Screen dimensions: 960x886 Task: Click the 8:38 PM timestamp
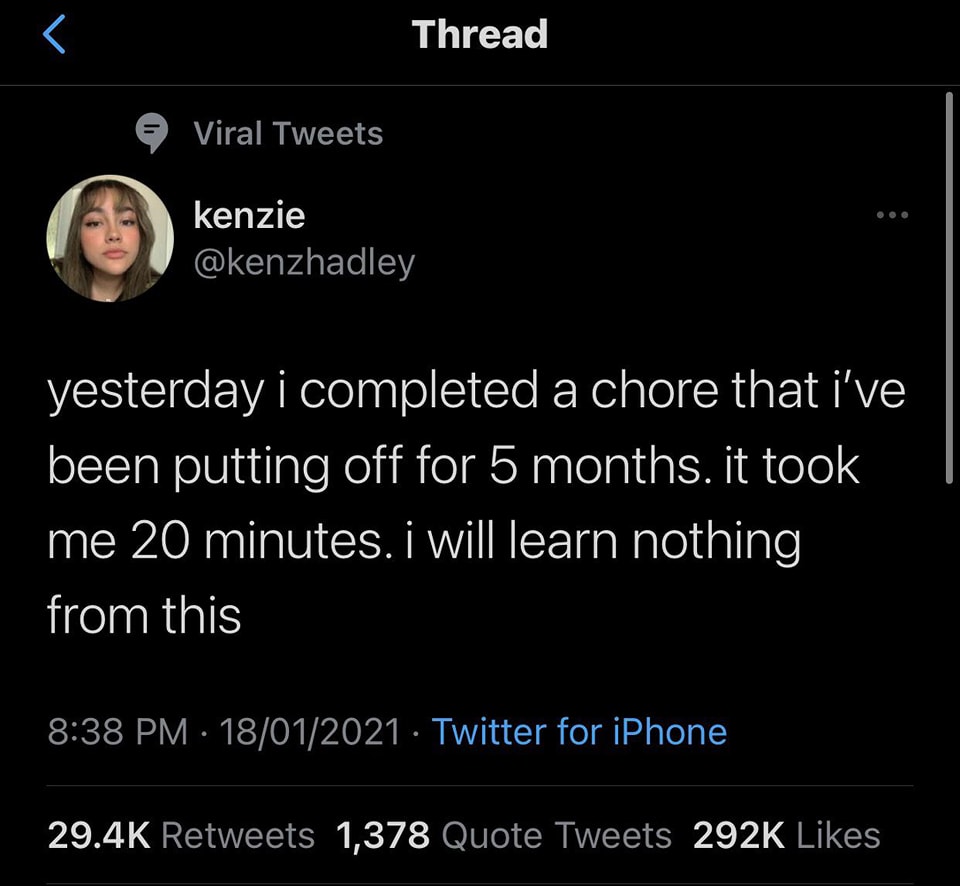point(118,732)
